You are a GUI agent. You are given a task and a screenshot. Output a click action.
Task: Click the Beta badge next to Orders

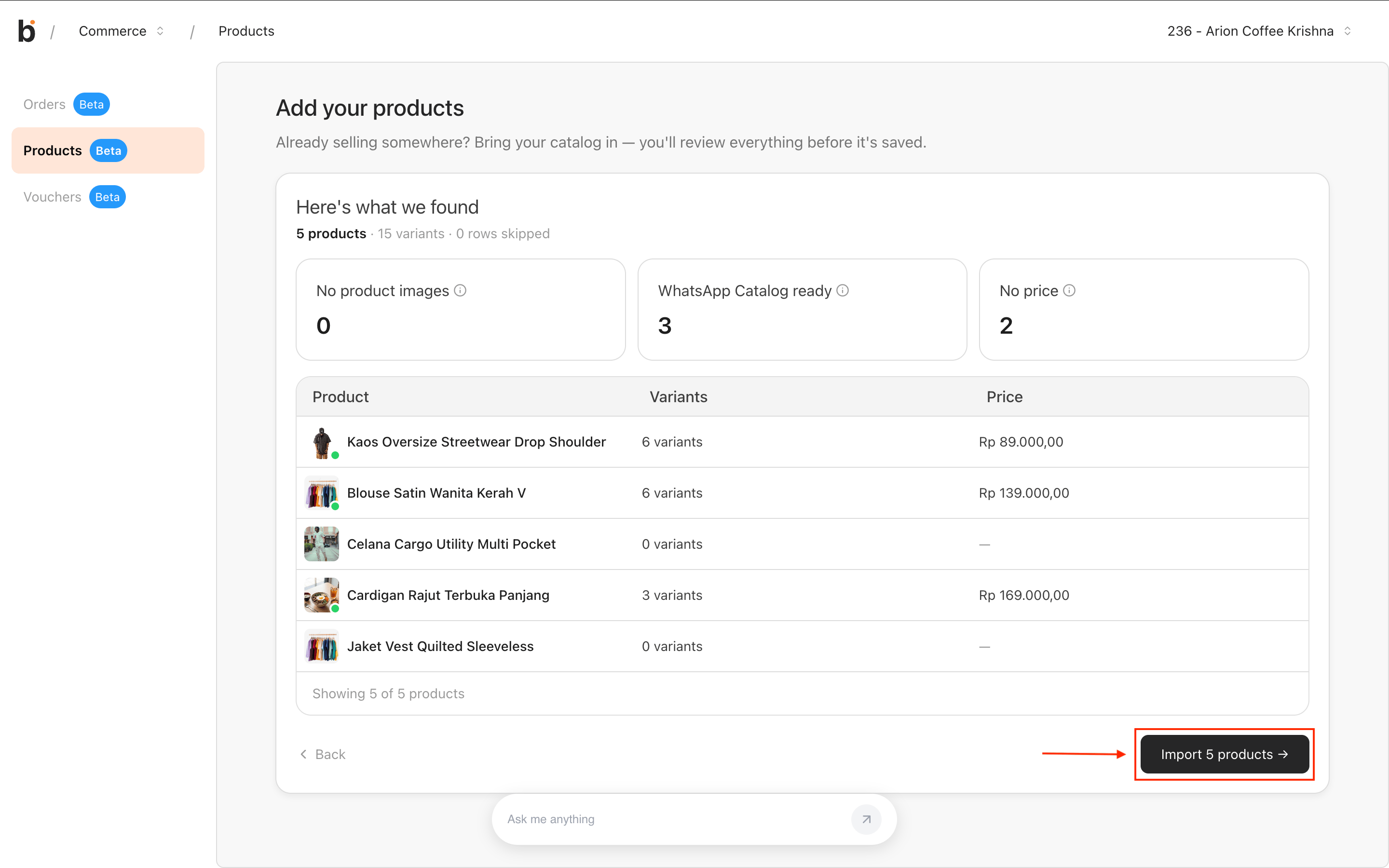pos(91,105)
